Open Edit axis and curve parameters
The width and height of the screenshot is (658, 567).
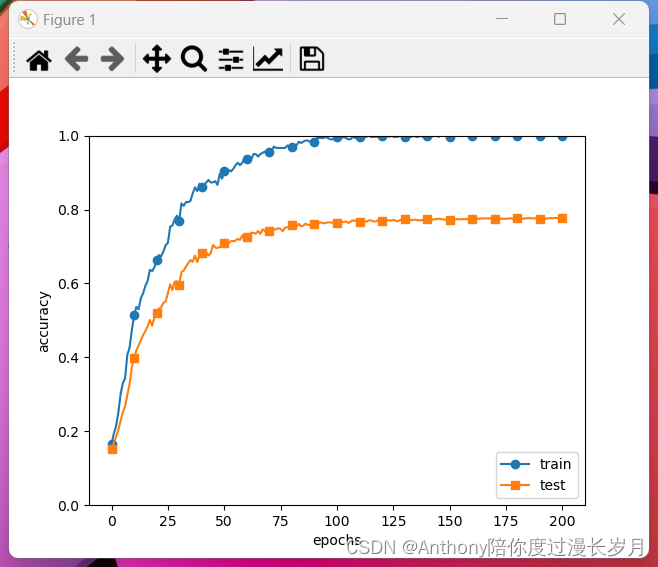click(268, 59)
